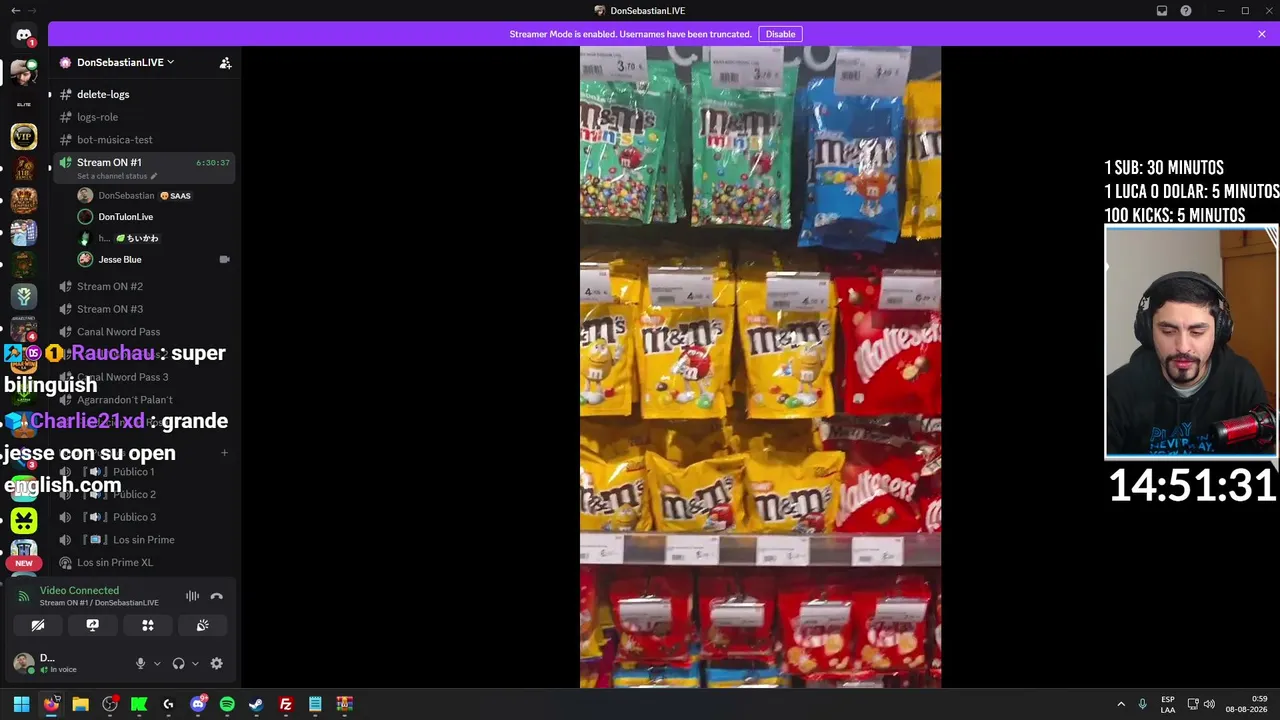
Task: Expand microphone input options arrow
Action: pos(157,663)
